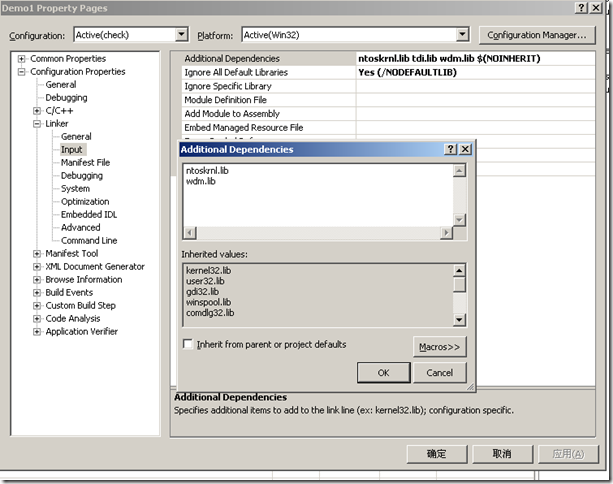The width and height of the screenshot is (613, 484).
Task: Click scroll up arrow of Inherited values list
Action: click(x=459, y=271)
